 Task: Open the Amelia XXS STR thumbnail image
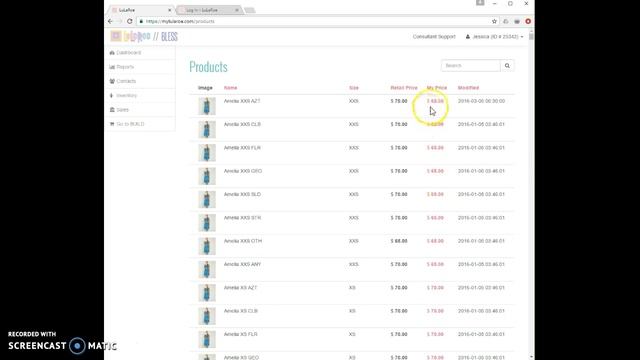207,222
